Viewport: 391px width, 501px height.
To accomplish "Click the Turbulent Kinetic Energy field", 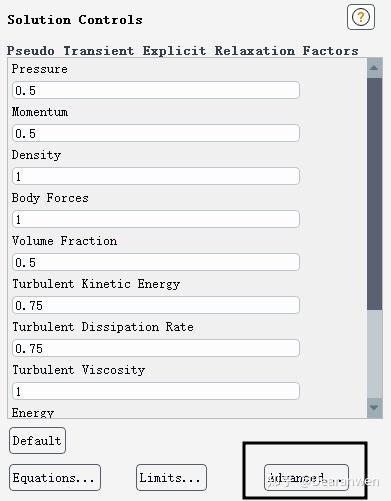I will click(156, 305).
